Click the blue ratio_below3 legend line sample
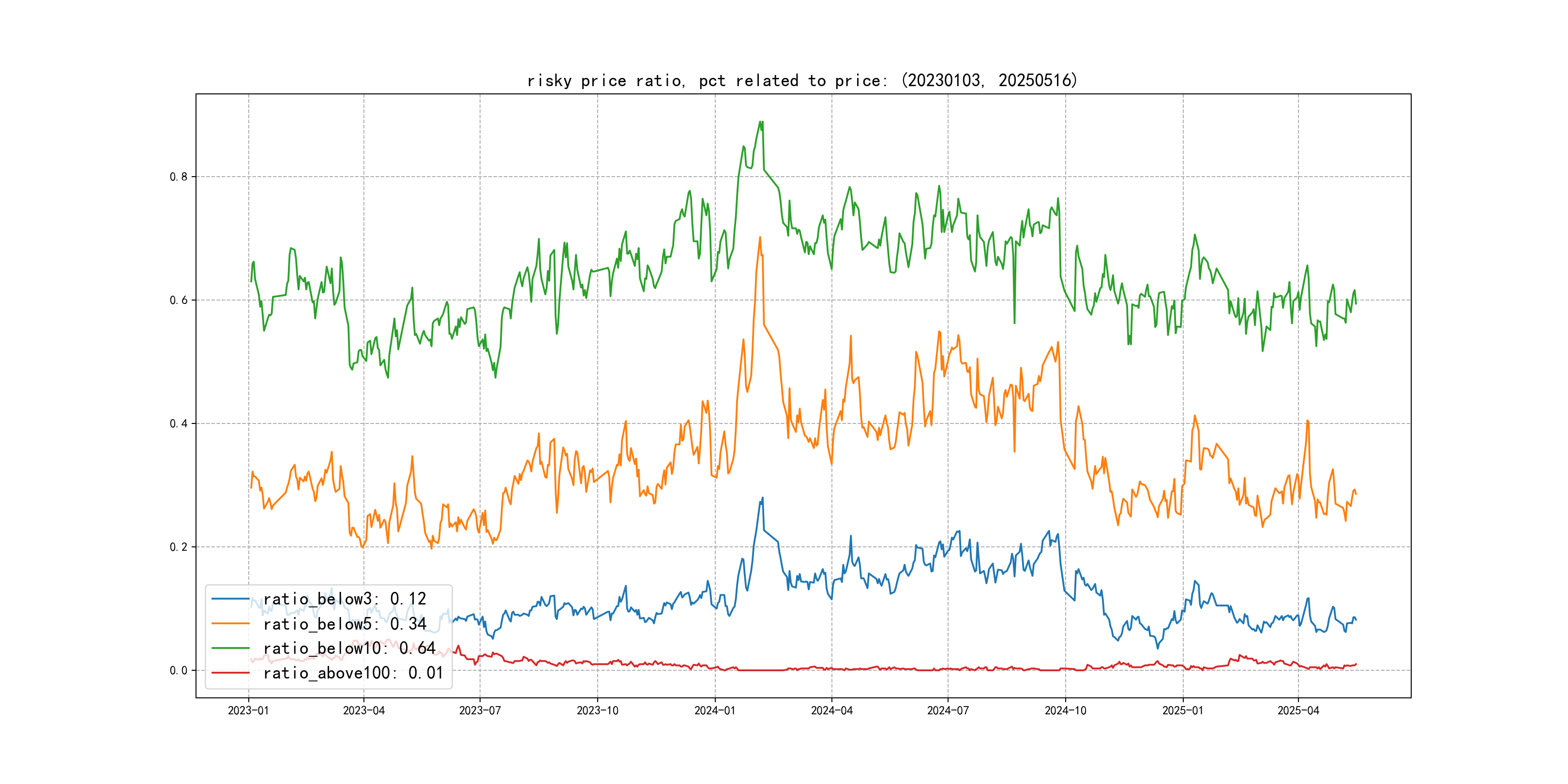 click(230, 599)
